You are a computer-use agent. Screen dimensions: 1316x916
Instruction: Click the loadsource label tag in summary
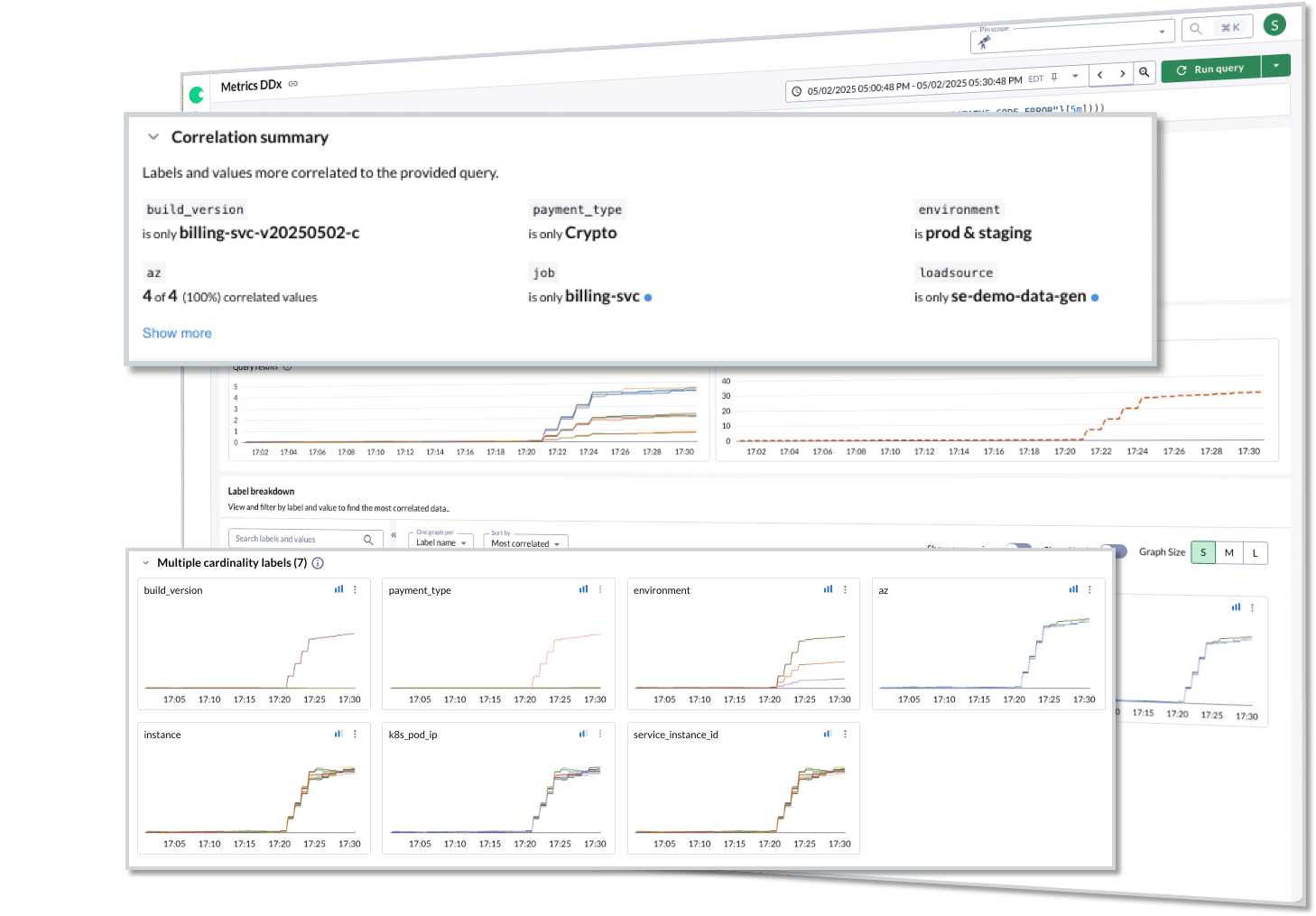957,273
